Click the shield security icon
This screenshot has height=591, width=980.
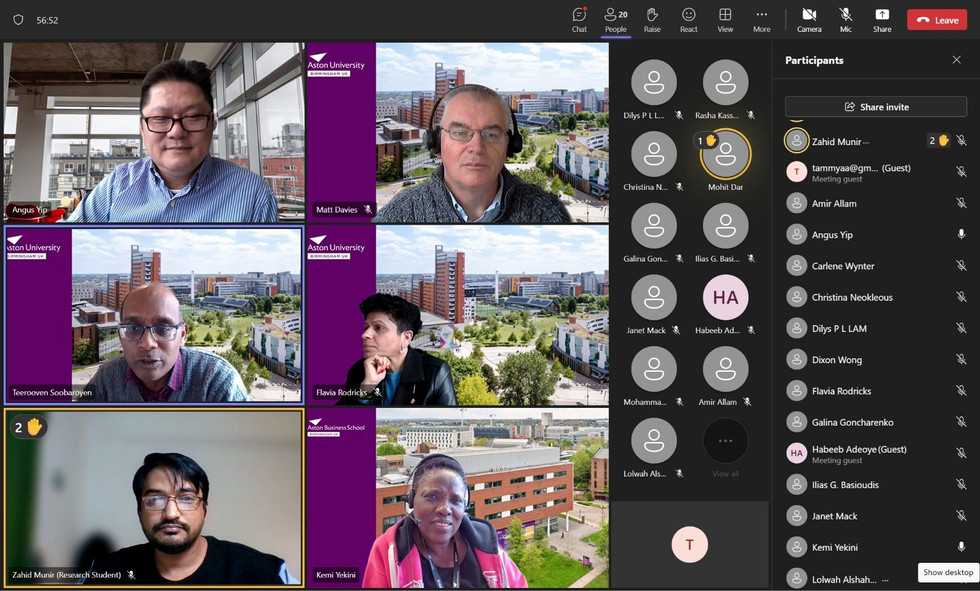tap(18, 20)
